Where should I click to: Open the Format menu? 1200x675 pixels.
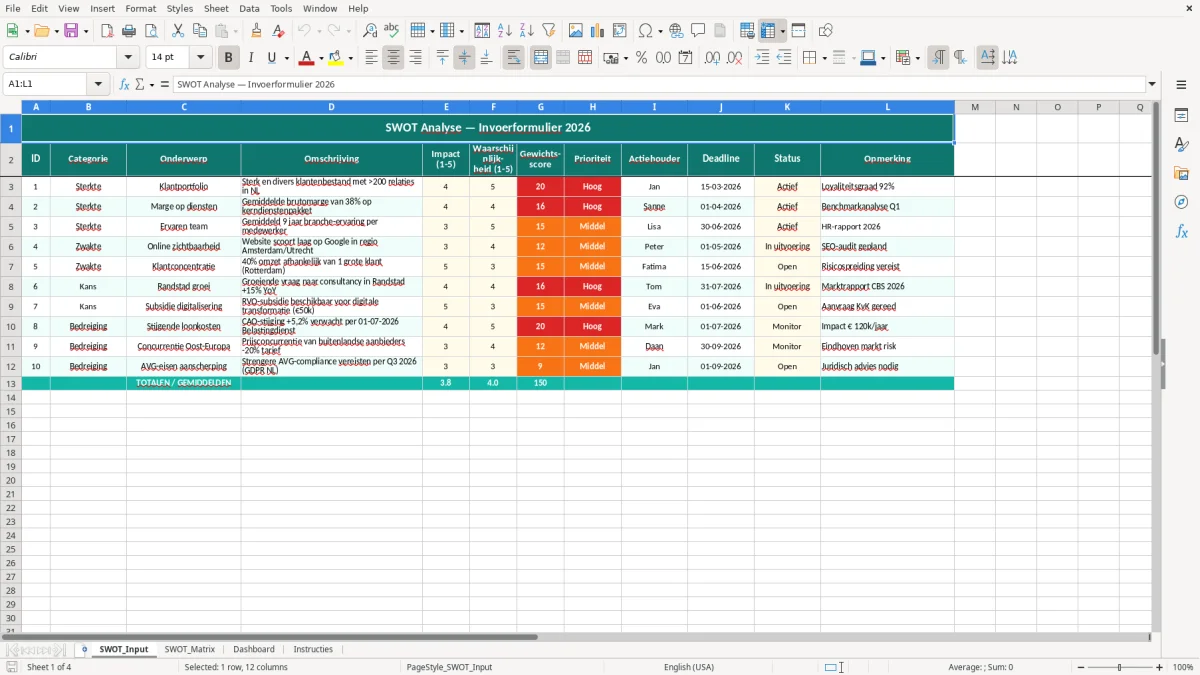point(140,8)
